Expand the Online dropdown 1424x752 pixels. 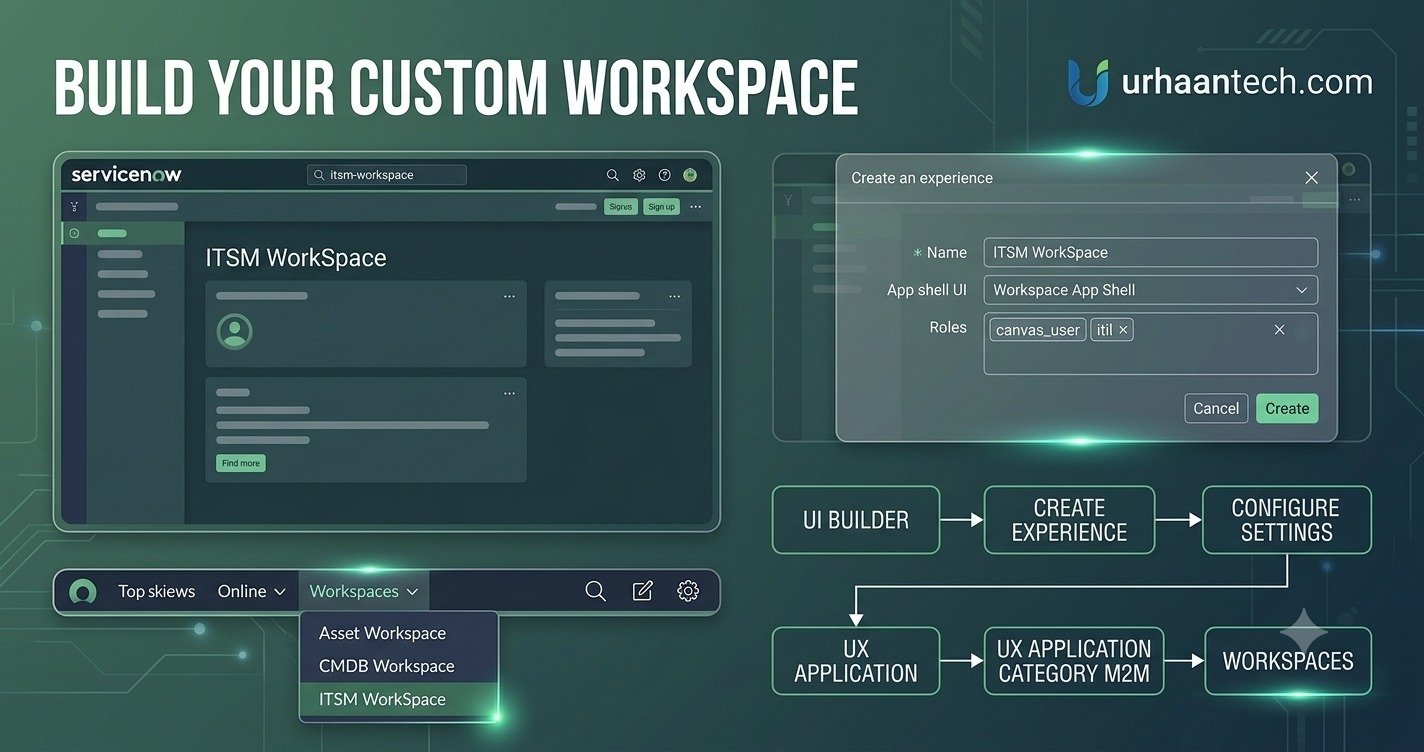point(252,591)
